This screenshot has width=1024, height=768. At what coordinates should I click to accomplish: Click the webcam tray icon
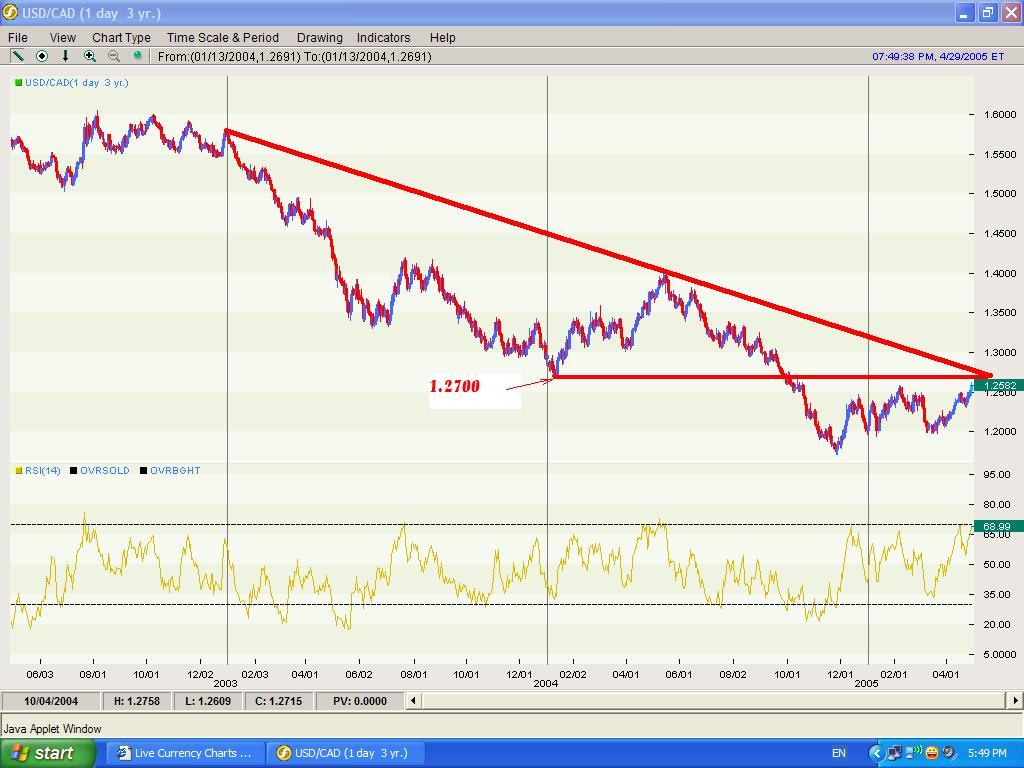click(x=949, y=754)
